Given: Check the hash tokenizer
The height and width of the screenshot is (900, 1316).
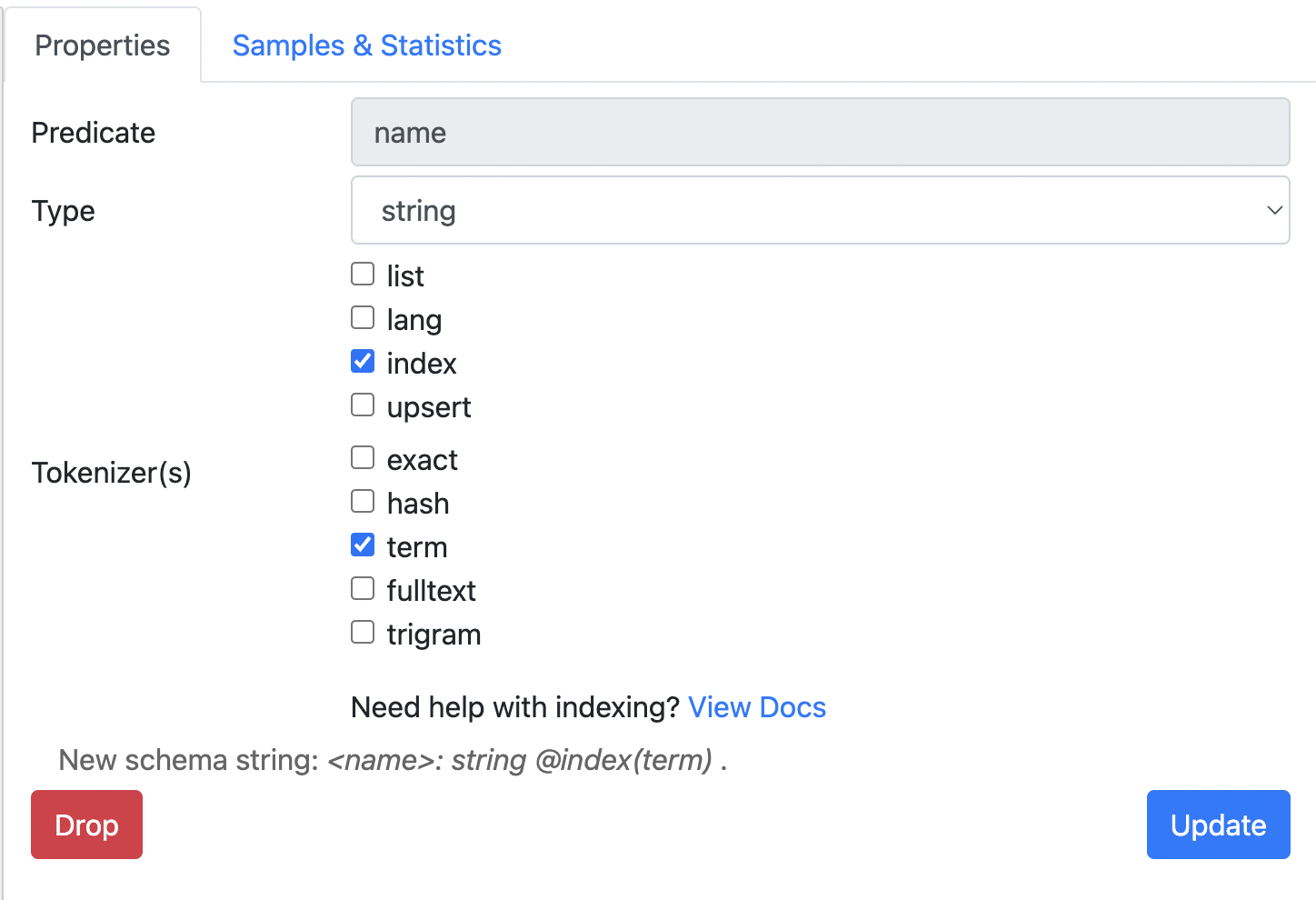Looking at the screenshot, I should [363, 501].
